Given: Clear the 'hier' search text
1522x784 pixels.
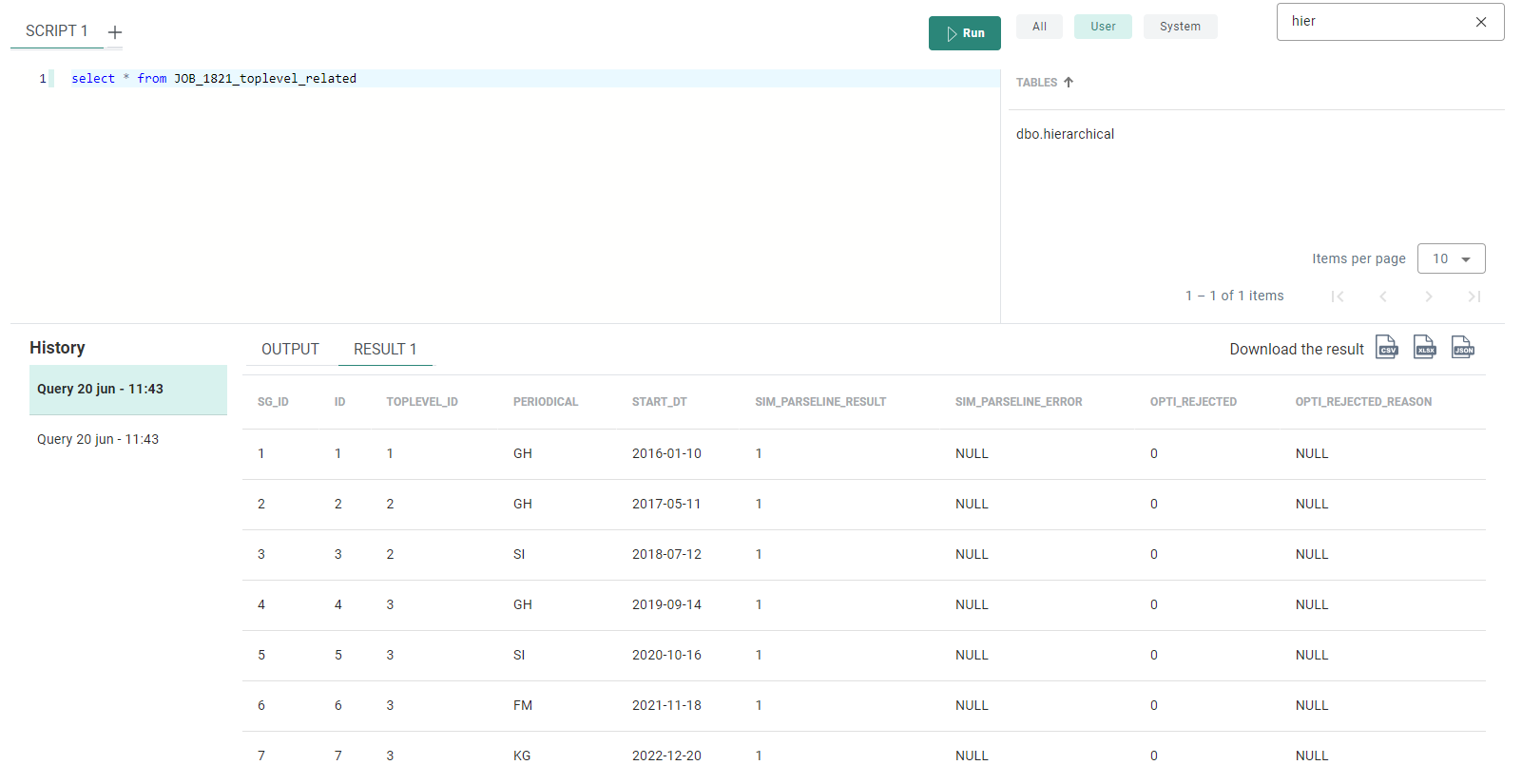Looking at the screenshot, I should point(1480,22).
